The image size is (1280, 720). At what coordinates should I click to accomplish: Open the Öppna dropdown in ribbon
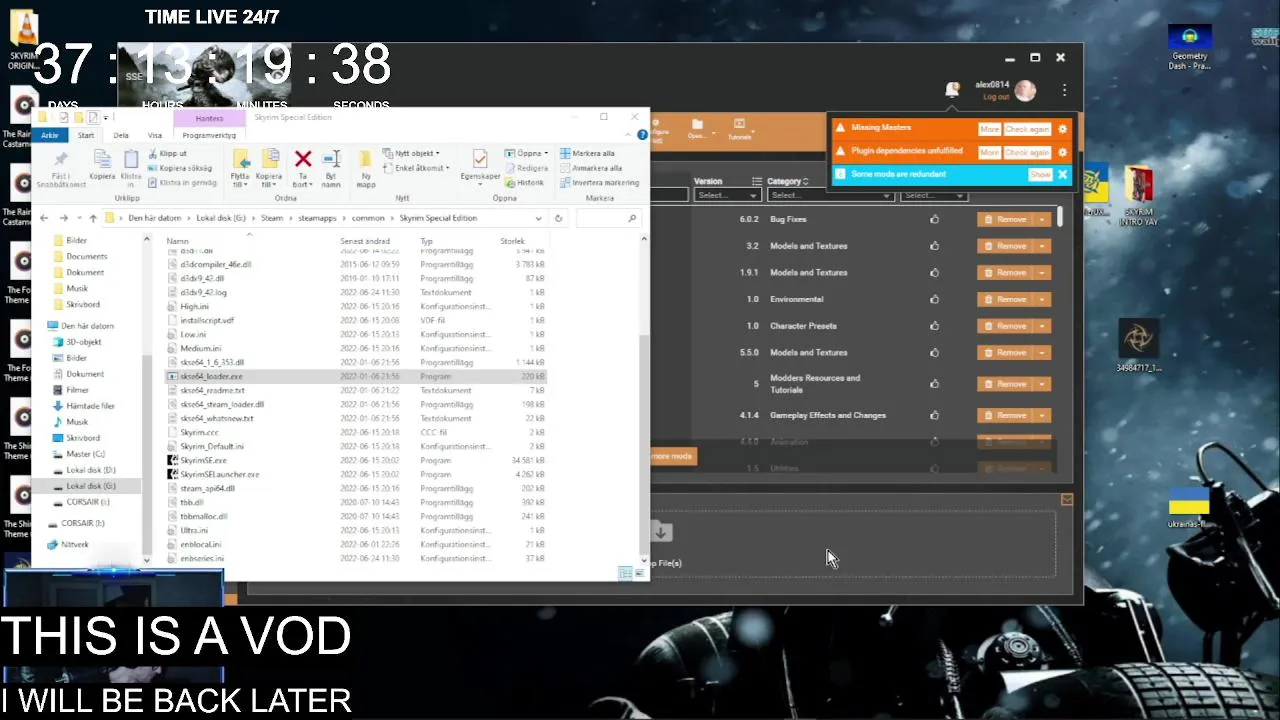[527, 153]
